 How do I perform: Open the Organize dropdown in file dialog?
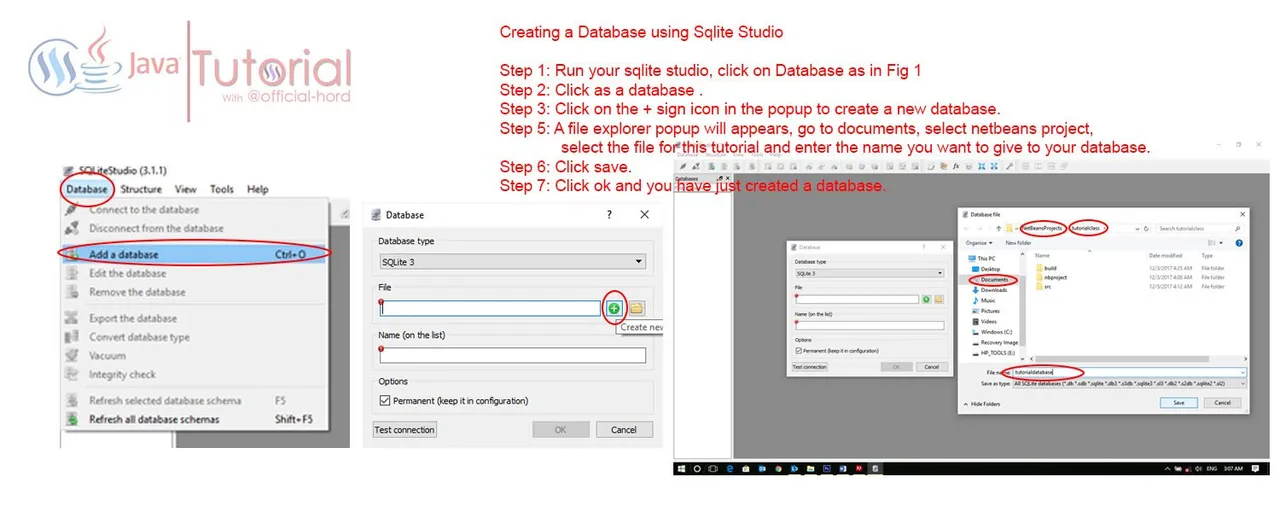pyautogui.click(x=979, y=243)
